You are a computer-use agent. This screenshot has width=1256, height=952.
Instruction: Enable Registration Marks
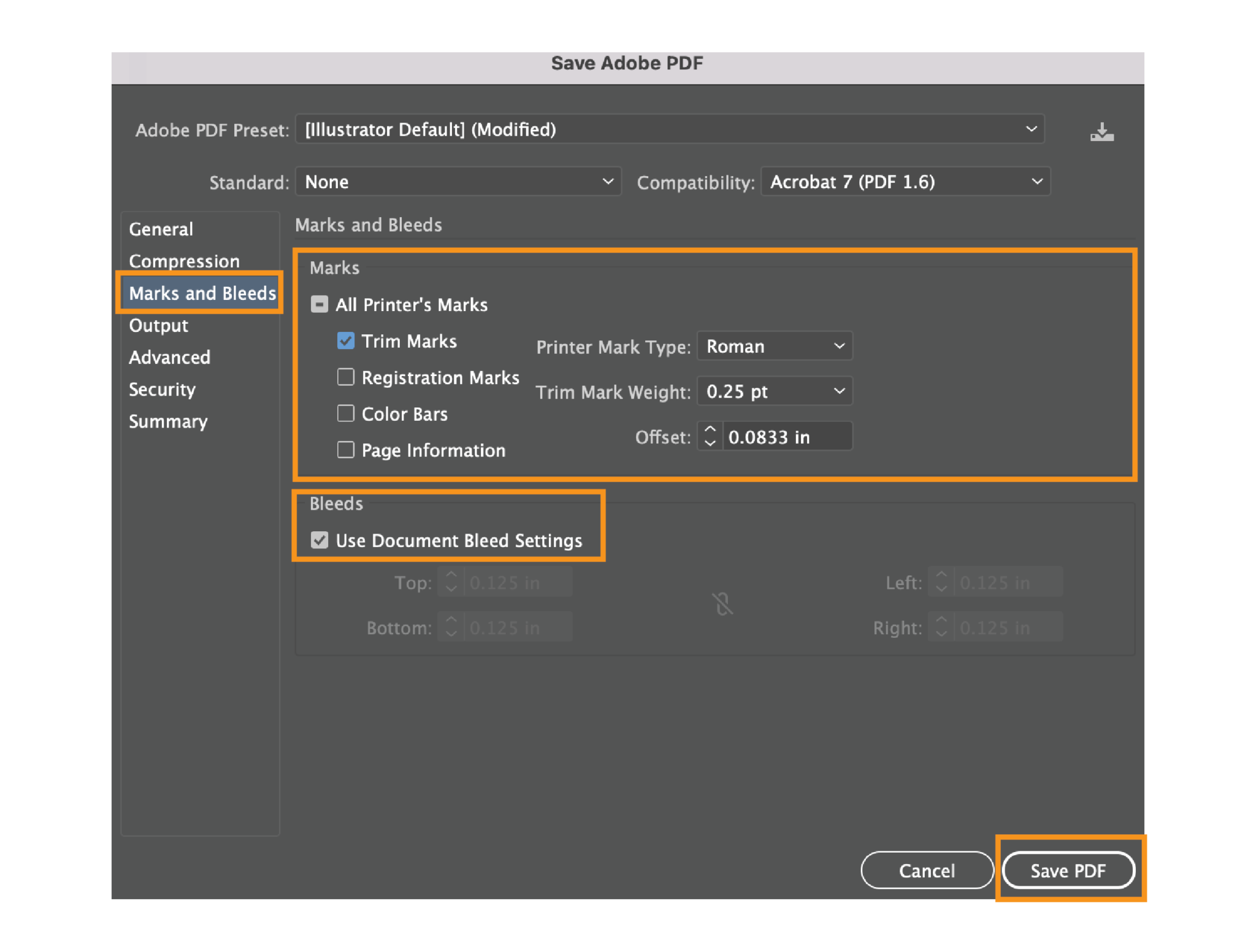[x=346, y=377]
